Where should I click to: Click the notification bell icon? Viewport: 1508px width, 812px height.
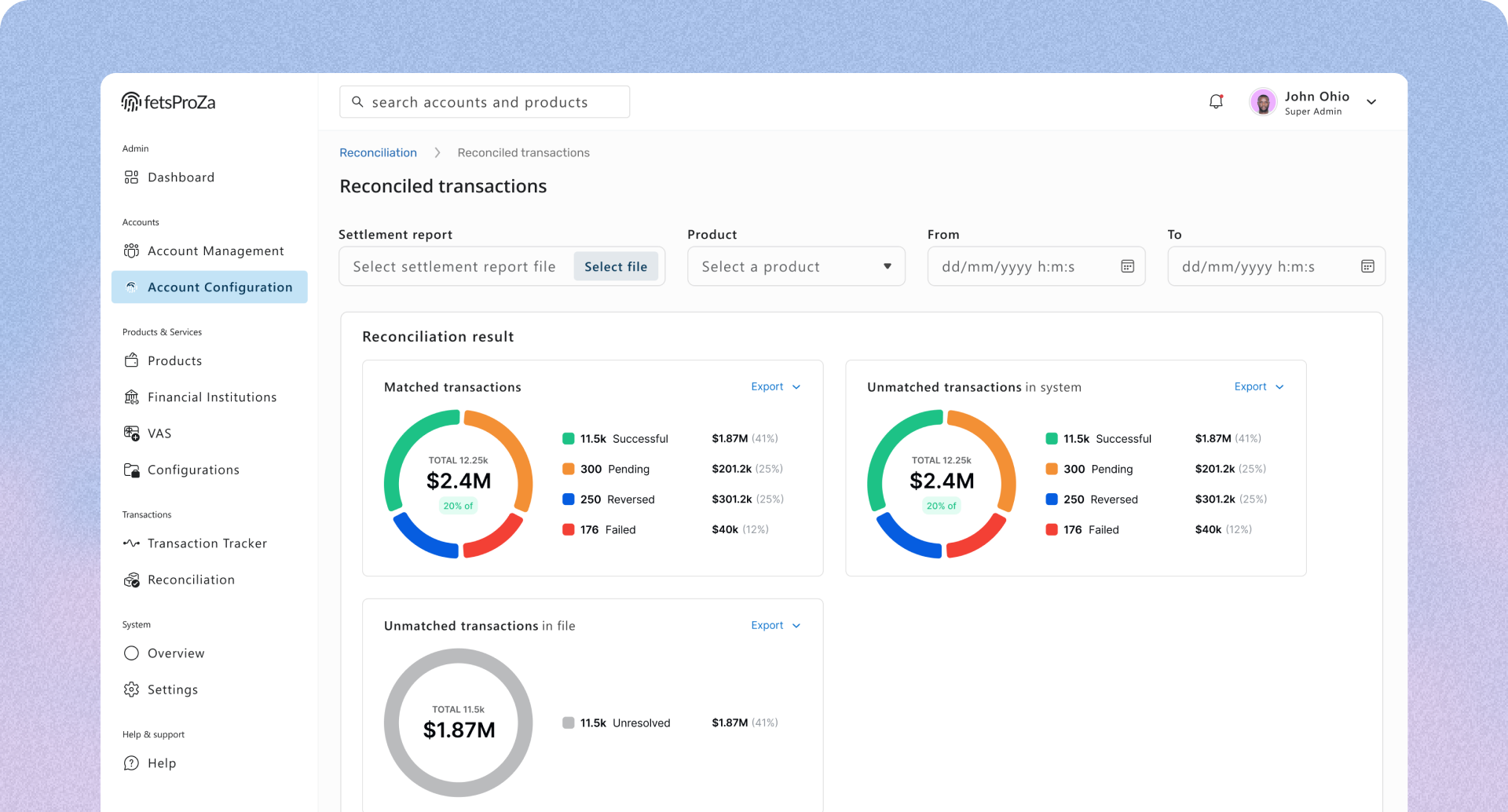1216,101
